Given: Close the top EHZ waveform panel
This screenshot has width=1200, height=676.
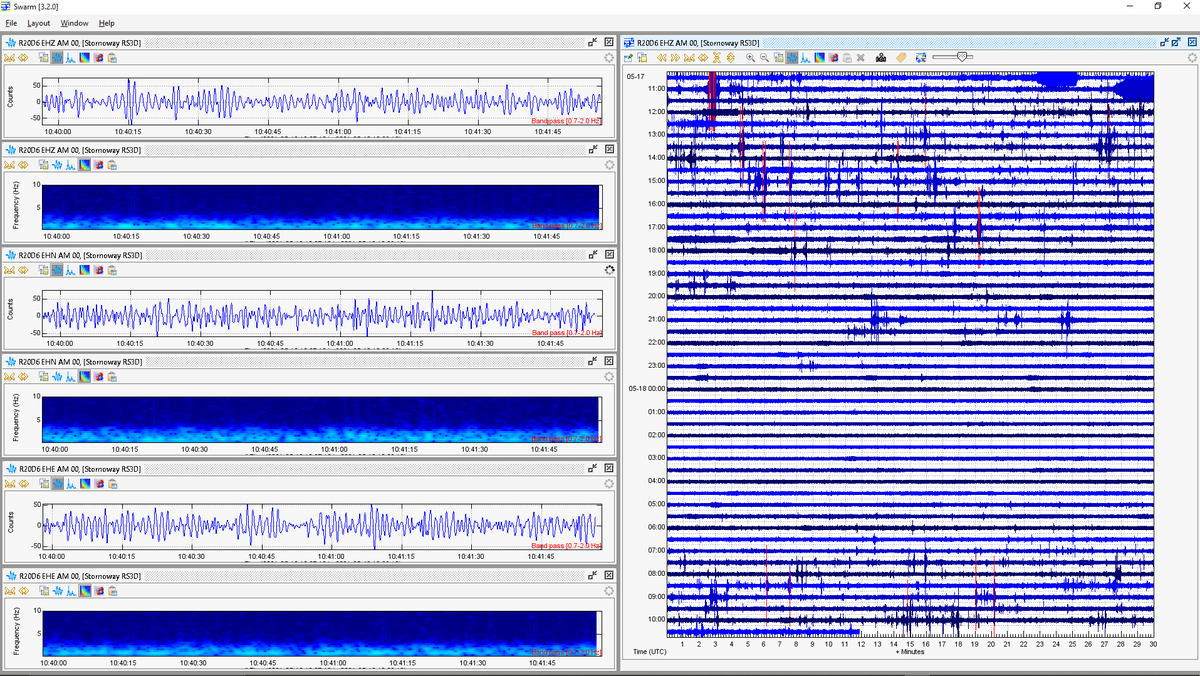Looking at the screenshot, I should tap(609, 43).
